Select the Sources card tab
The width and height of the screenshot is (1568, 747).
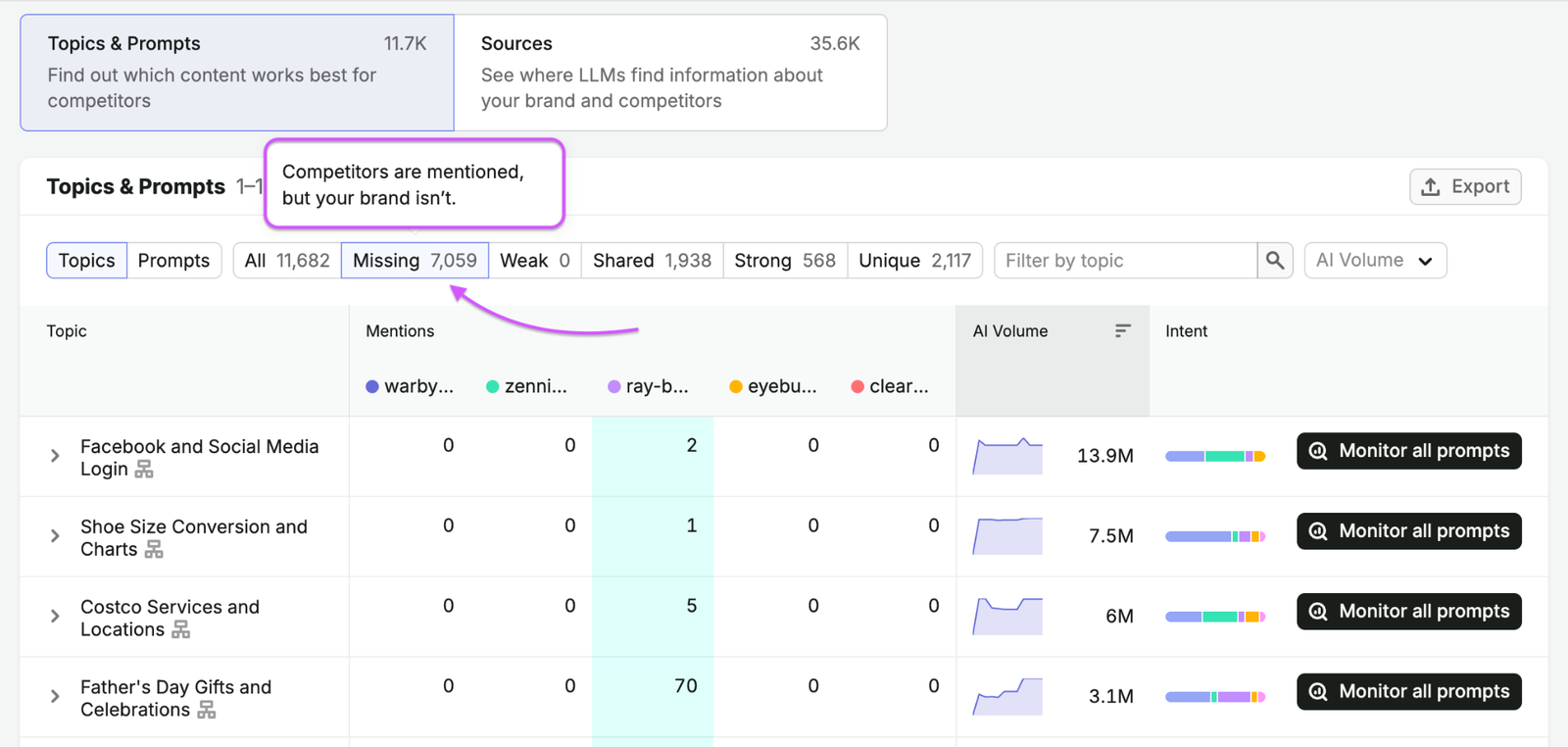pyautogui.click(x=670, y=73)
